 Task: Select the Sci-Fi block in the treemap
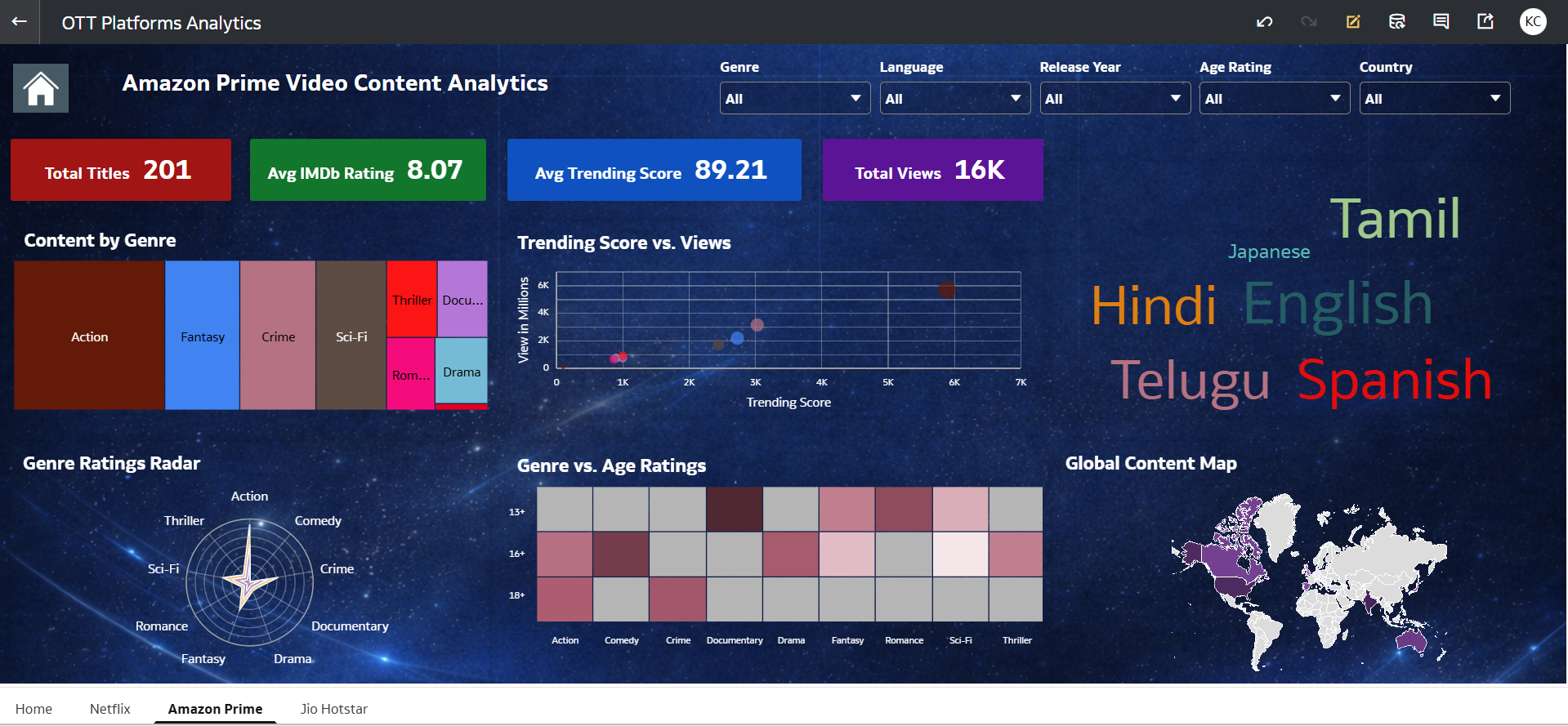[351, 336]
